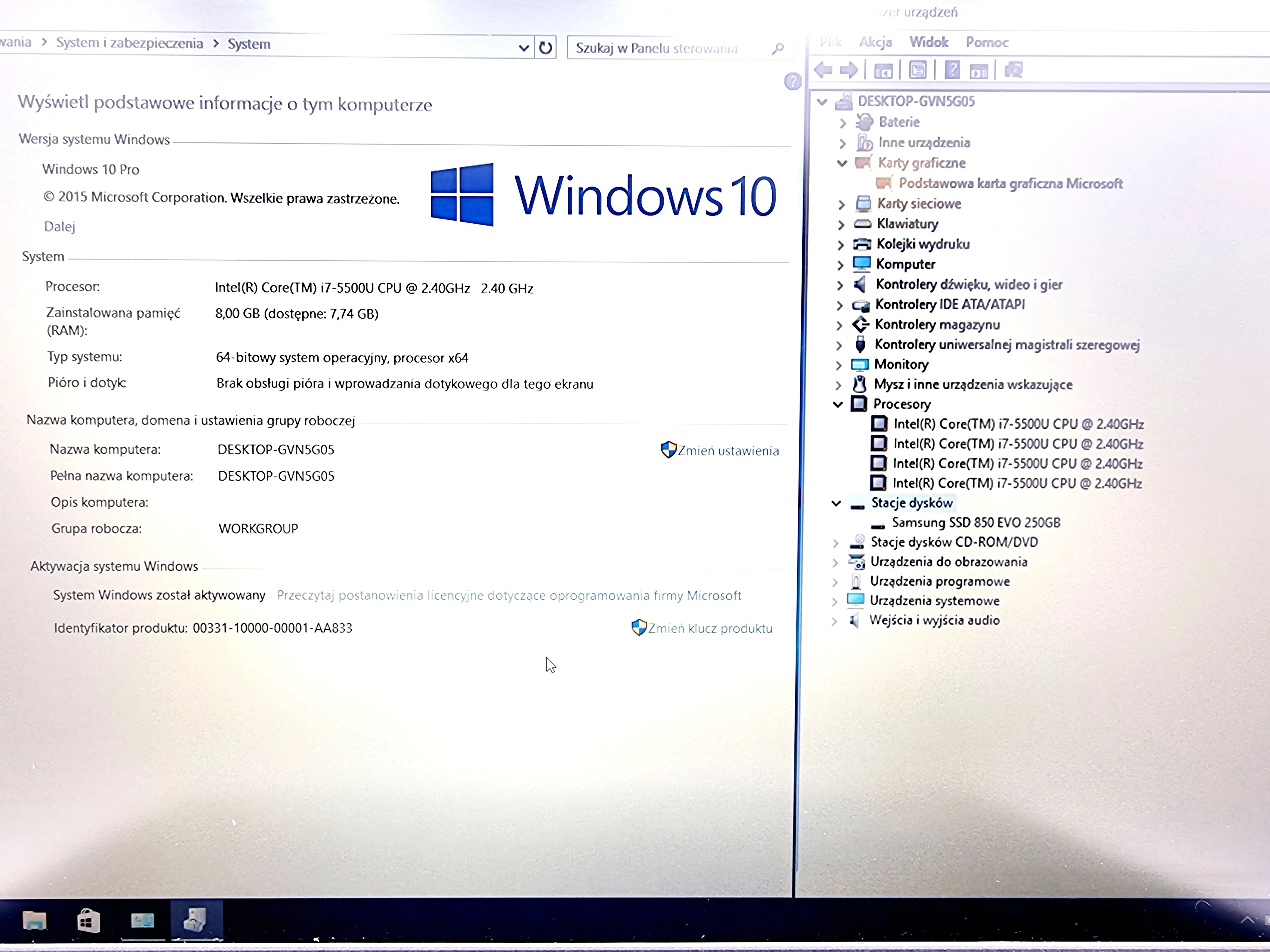Open Przeczytaj postanowienia licencyjne link

point(509,596)
